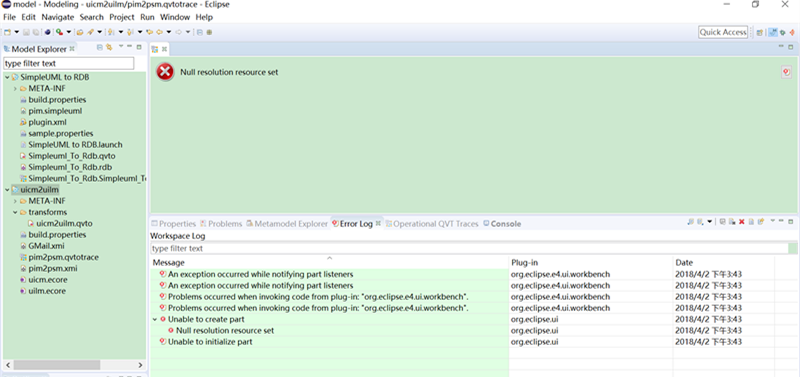The width and height of the screenshot is (800, 377).
Task: Collapse the SimpleUML to RDB project
Action: click(x=7, y=78)
